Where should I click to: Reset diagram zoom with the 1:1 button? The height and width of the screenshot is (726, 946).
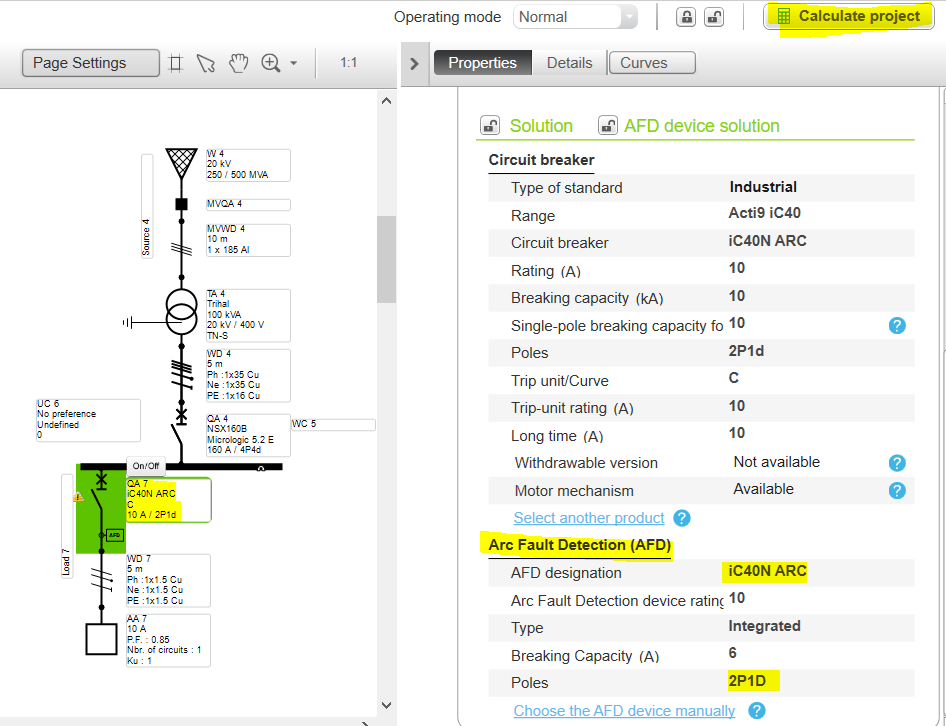pos(348,63)
